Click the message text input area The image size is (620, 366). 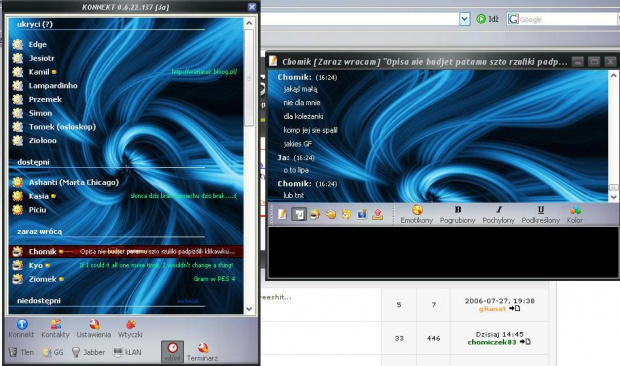443,252
